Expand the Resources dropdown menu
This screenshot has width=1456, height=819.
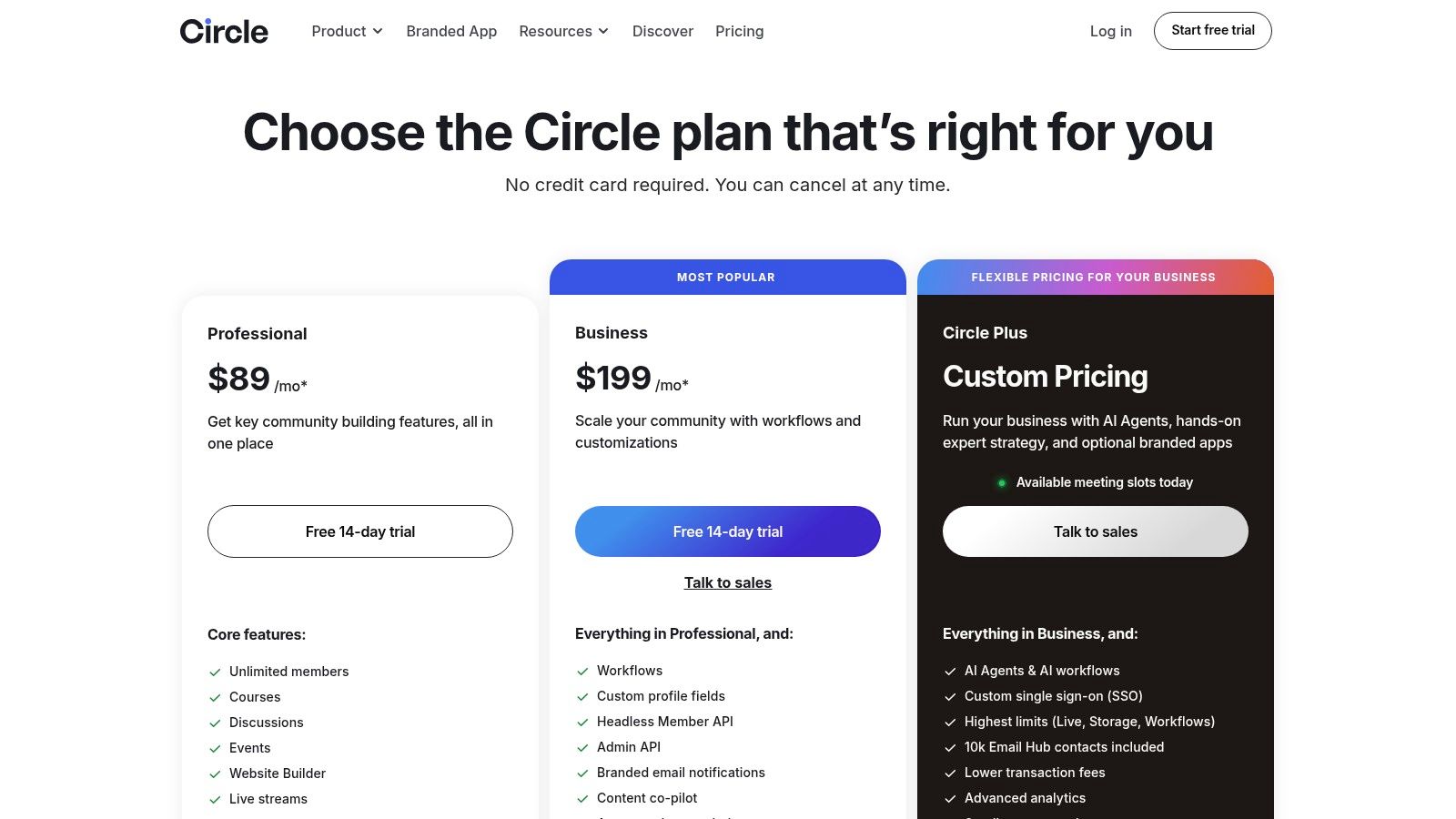click(562, 31)
